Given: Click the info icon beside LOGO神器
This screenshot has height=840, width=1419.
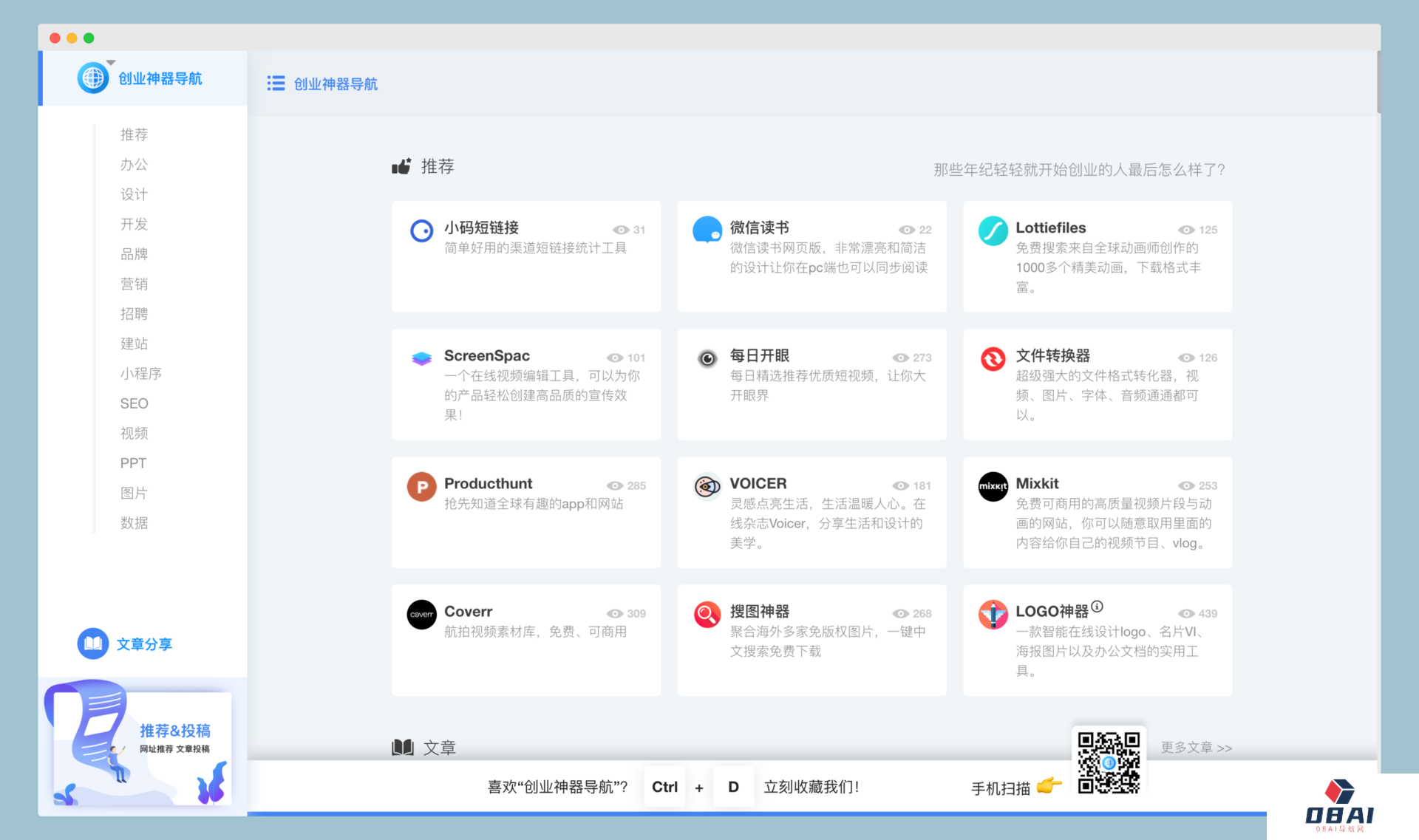Looking at the screenshot, I should click(x=1098, y=606).
